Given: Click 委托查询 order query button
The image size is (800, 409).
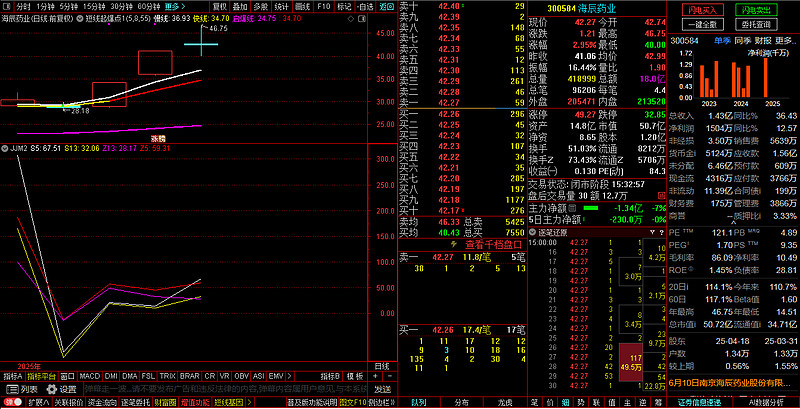Looking at the screenshot, I should click(x=756, y=24).
